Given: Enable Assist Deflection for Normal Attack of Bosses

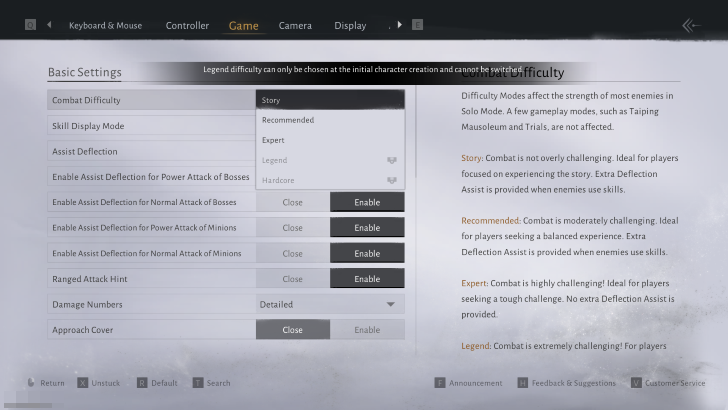Looking at the screenshot, I should coord(367,202).
